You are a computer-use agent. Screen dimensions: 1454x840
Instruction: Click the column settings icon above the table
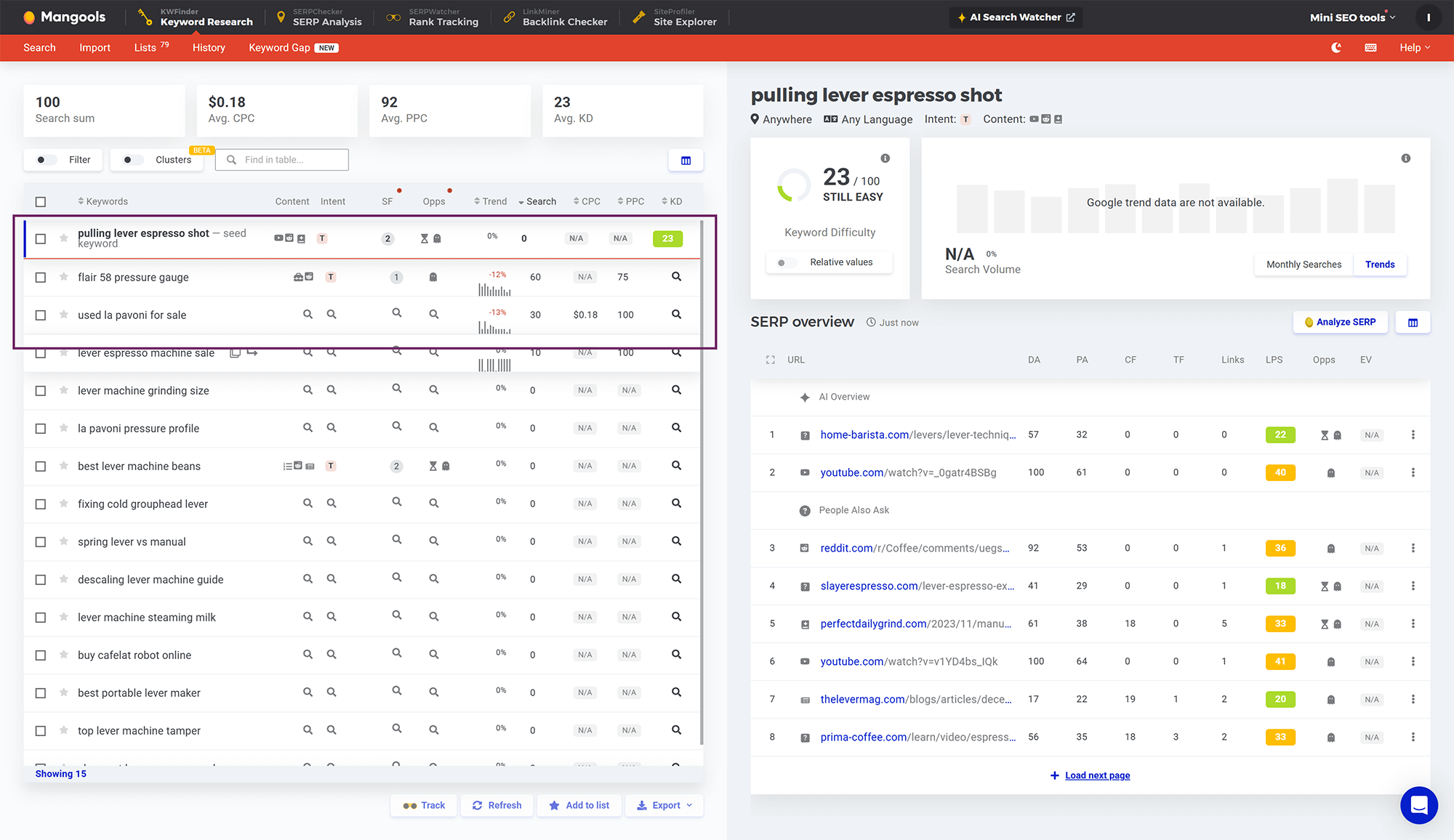pos(686,160)
